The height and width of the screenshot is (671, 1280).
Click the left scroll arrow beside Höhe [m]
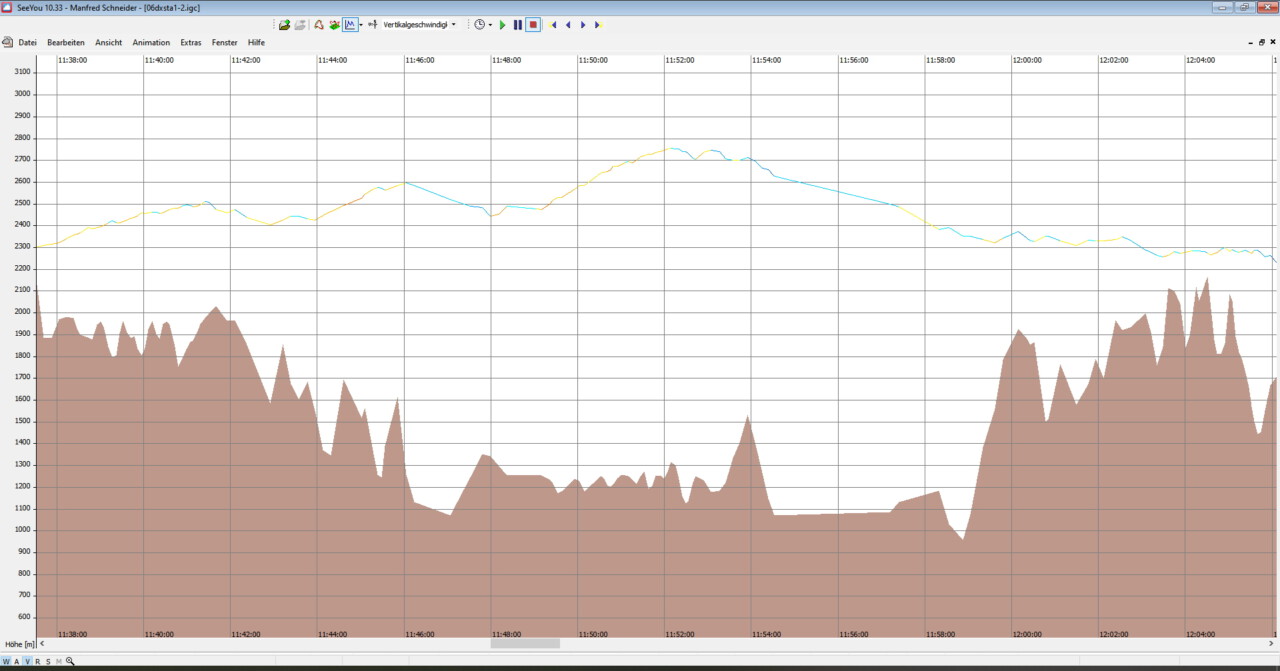44,643
